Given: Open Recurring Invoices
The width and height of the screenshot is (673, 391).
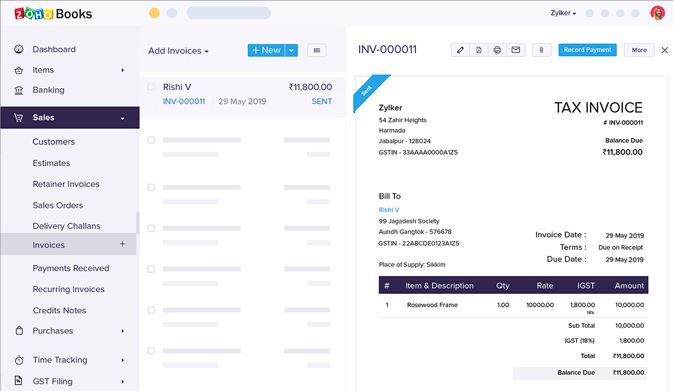Looking at the screenshot, I should tap(69, 289).
